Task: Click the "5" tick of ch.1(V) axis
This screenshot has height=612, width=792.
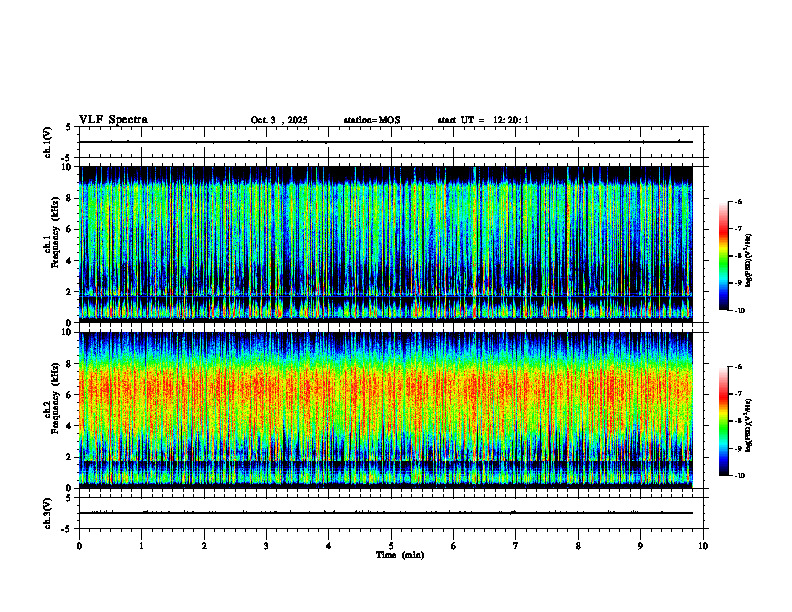Action: click(69, 127)
